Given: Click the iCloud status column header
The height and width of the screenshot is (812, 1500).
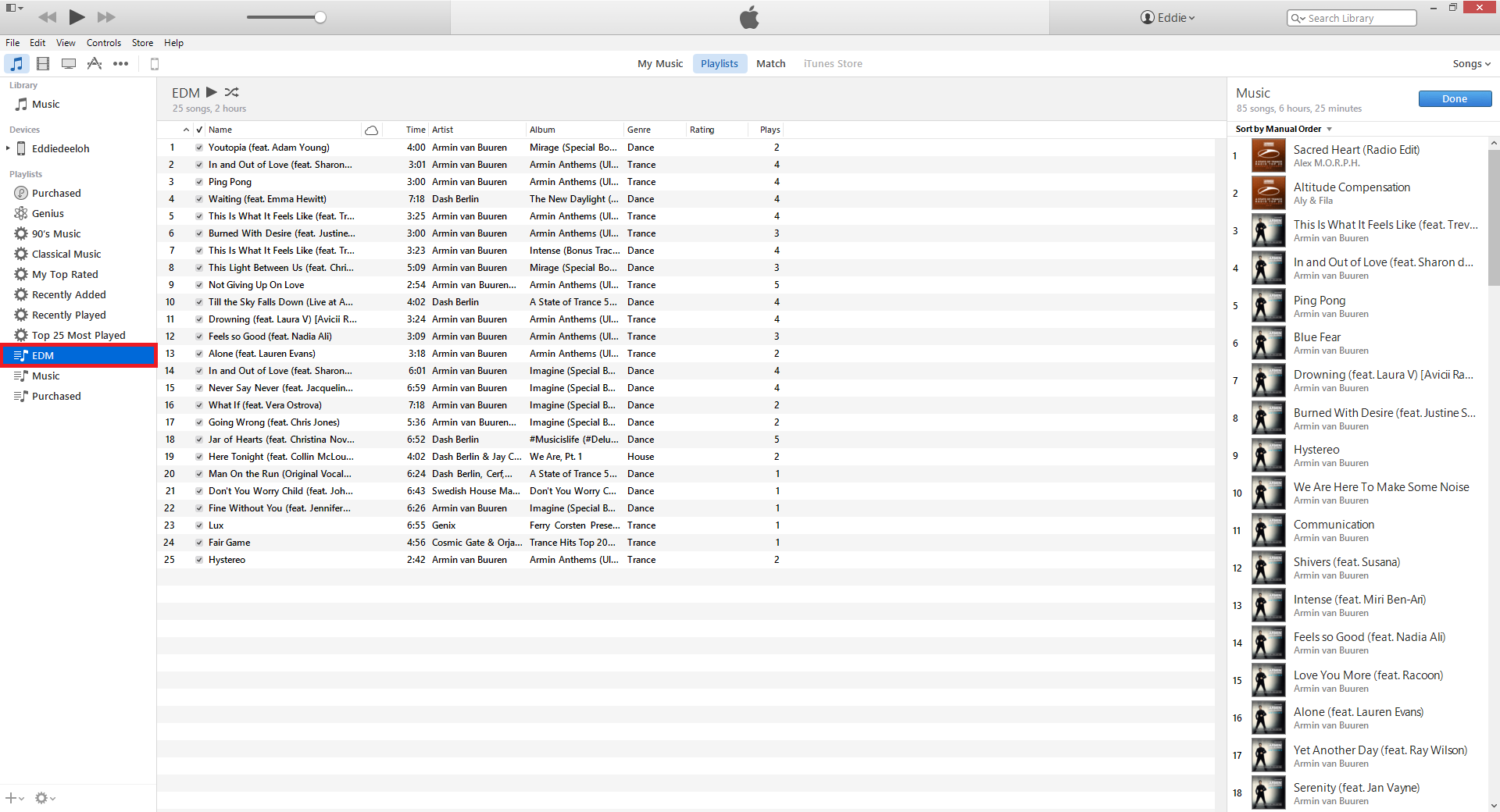Looking at the screenshot, I should [x=372, y=130].
